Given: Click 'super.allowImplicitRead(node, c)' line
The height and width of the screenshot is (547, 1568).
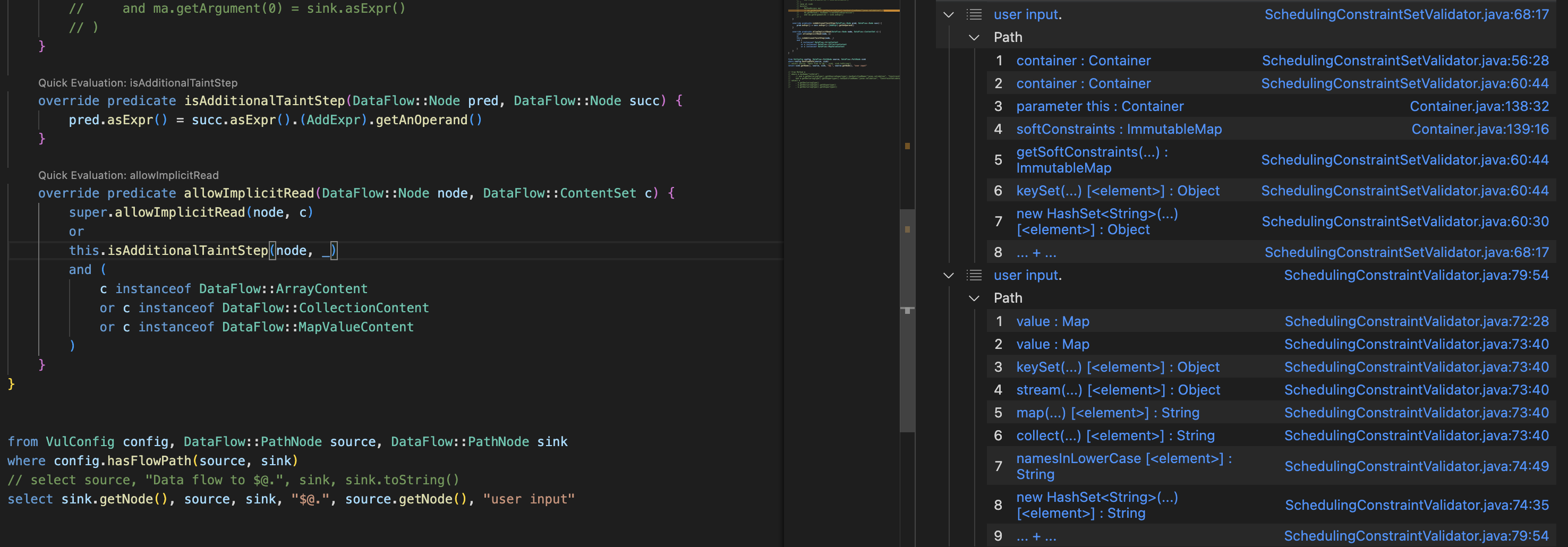Looking at the screenshot, I should pyautogui.click(x=191, y=212).
